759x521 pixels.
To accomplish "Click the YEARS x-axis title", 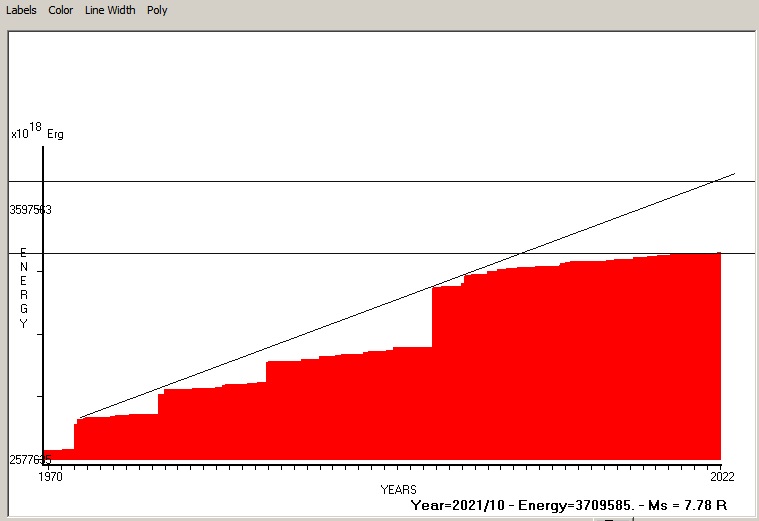I will [398, 489].
